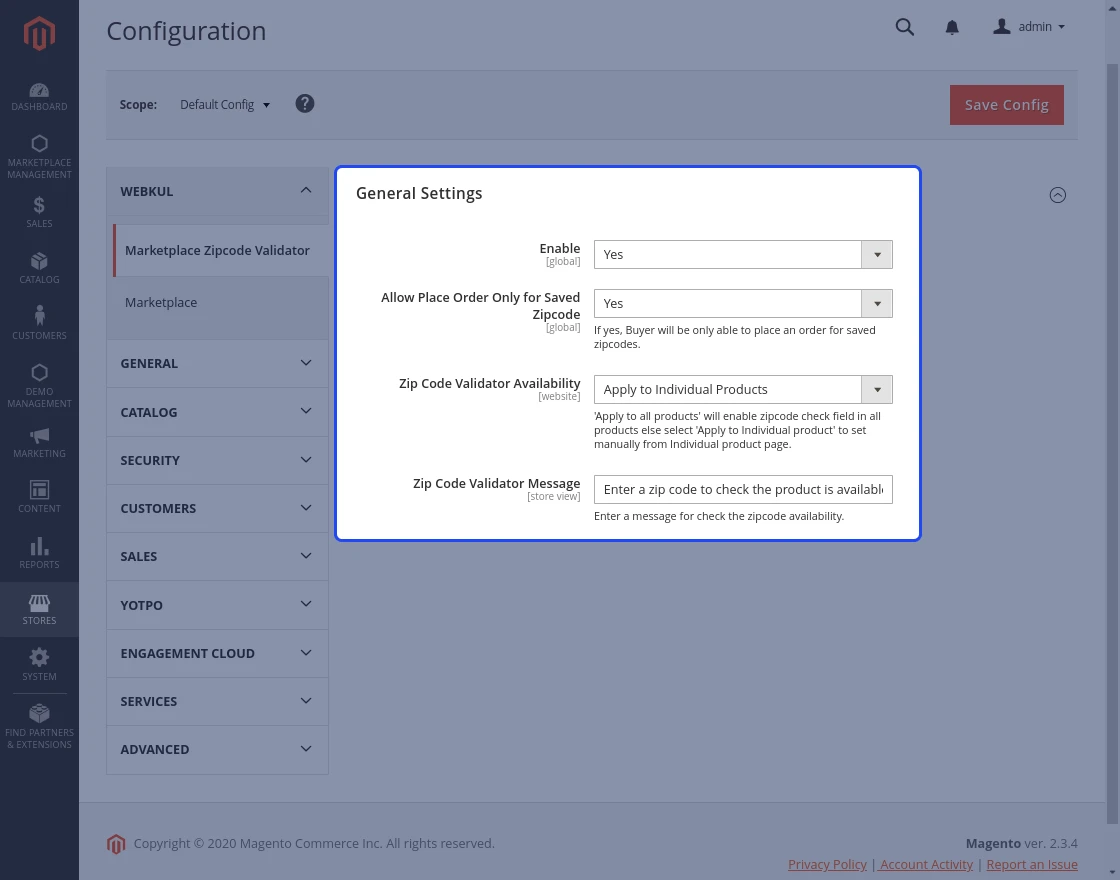Open Find Partners & Extensions
This screenshot has height=880, width=1120.
pyautogui.click(x=39, y=726)
